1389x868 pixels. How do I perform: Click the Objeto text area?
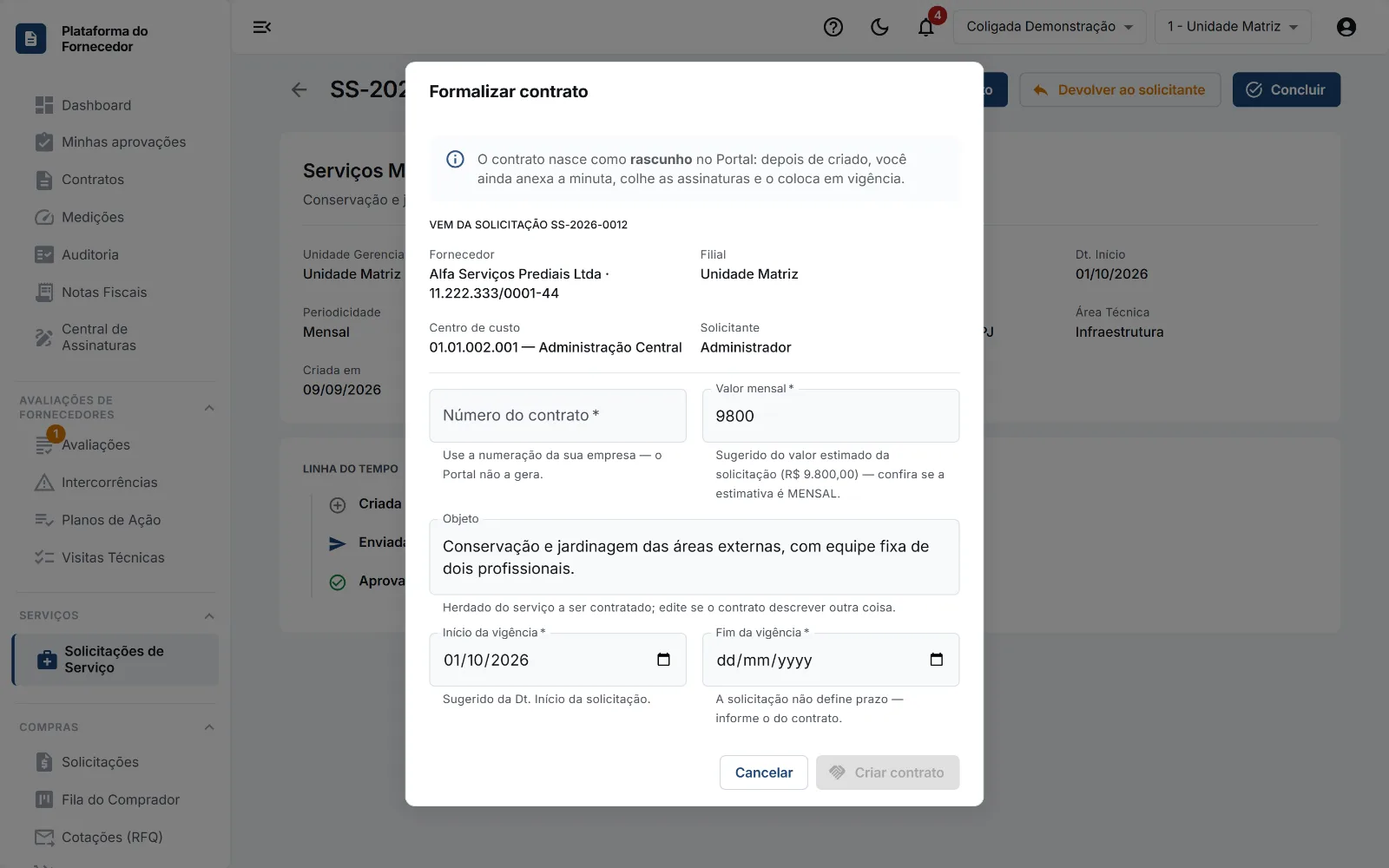694,557
